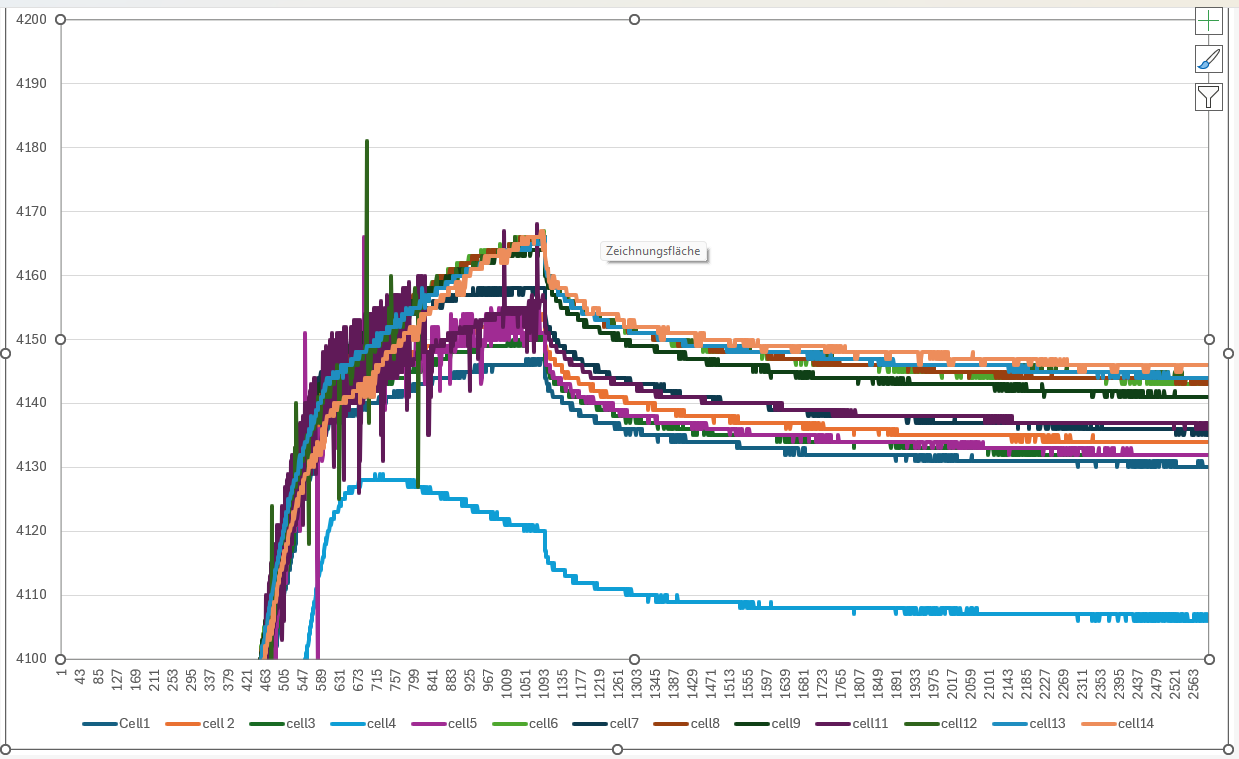1239x759 pixels.
Task: Click the 4190 vertical axis label
Action: (31, 84)
